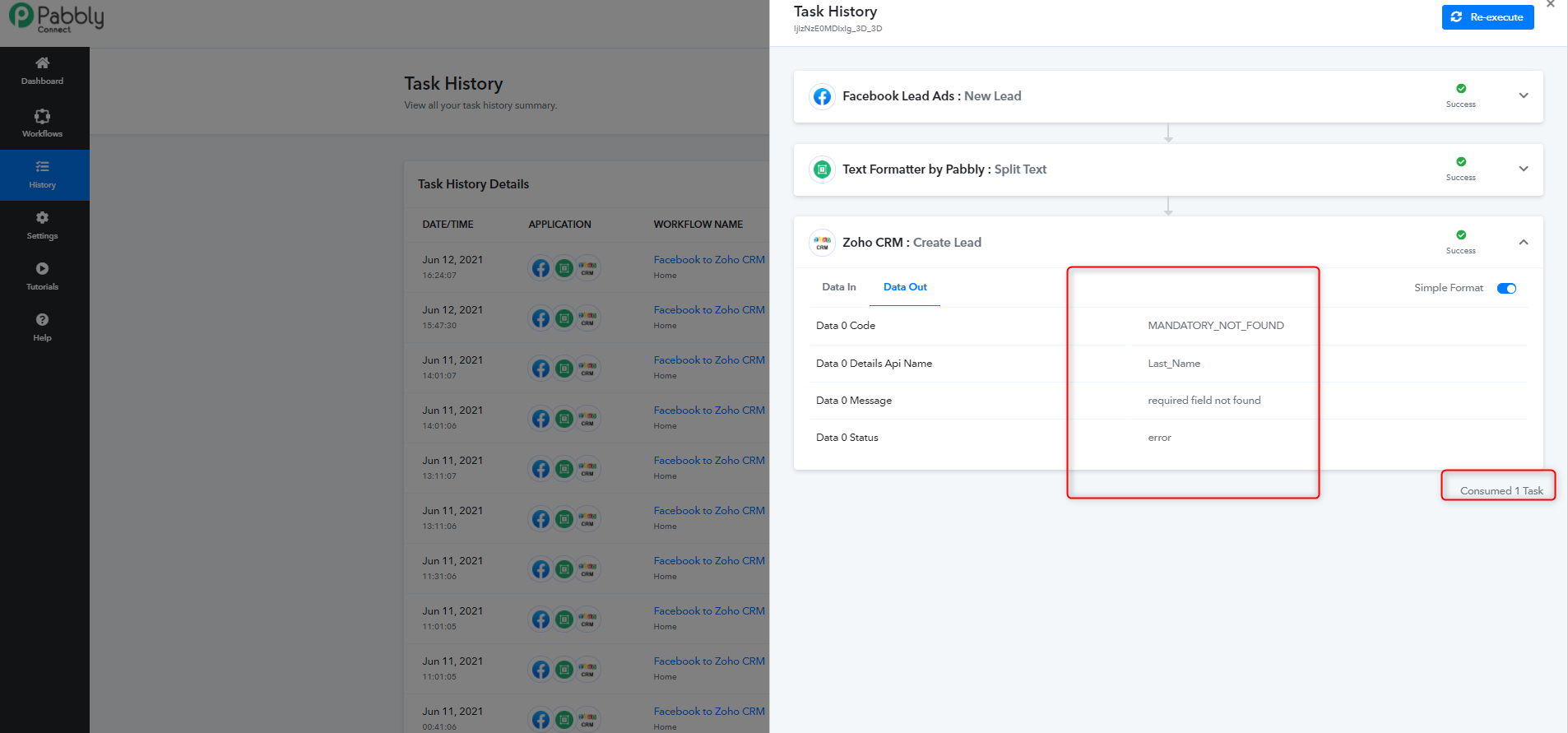Click Text Formatter icon in the 13:11:07 row

point(564,469)
